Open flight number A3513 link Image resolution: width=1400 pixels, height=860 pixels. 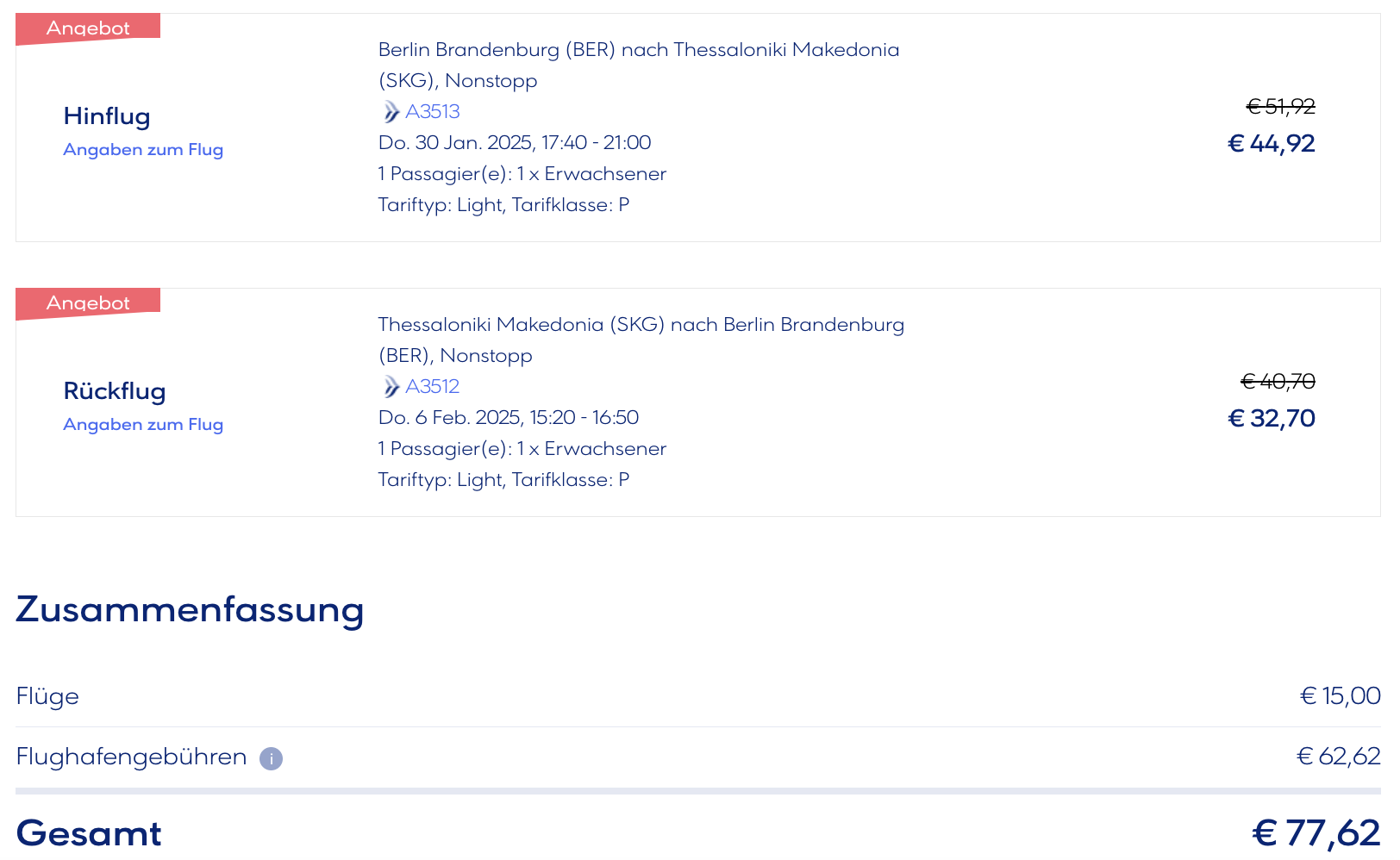click(x=433, y=112)
